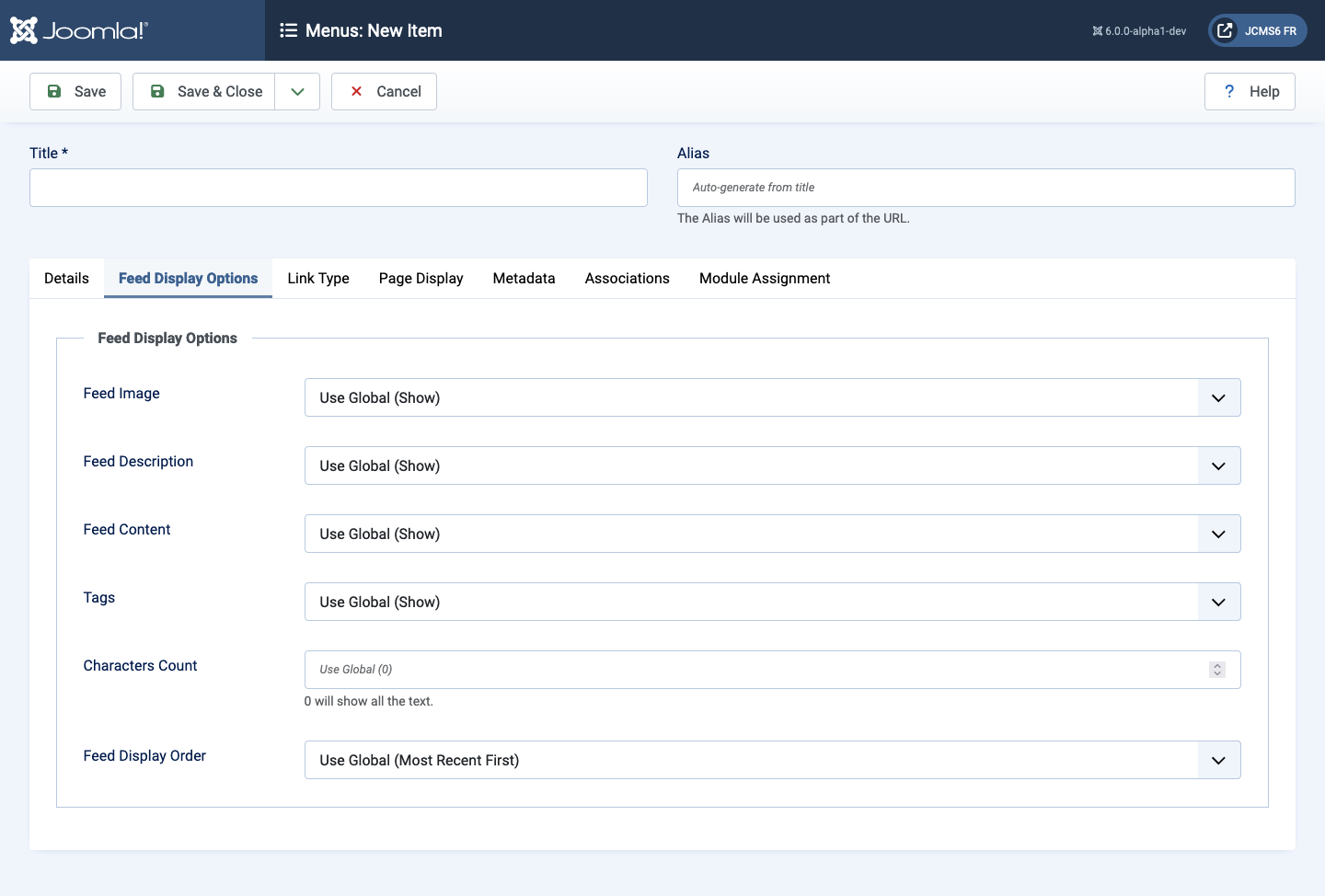Expand the Save & Close dropdown arrow
The image size is (1325, 896).
(x=297, y=91)
